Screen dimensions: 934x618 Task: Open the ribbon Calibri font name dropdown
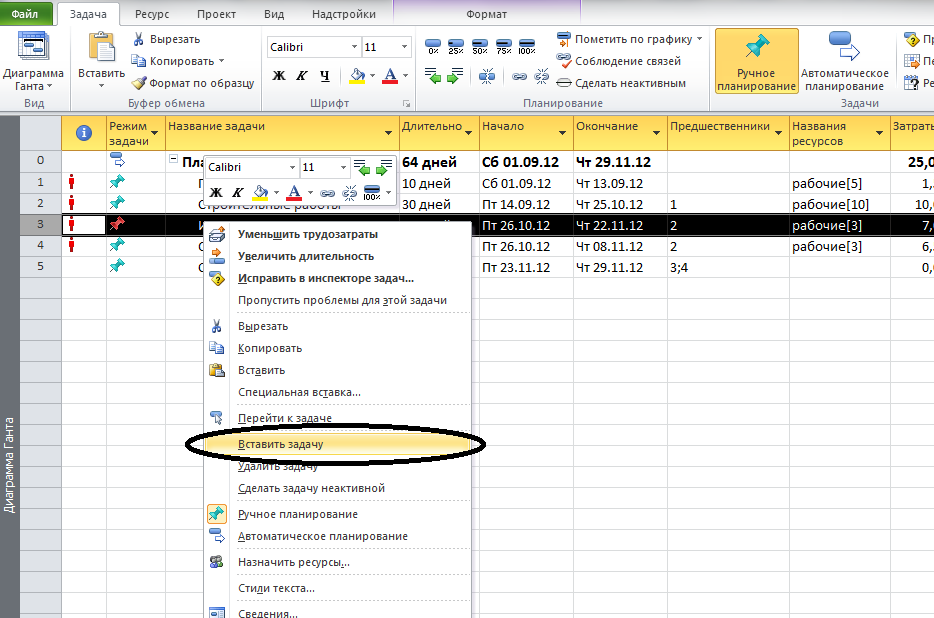click(x=354, y=47)
